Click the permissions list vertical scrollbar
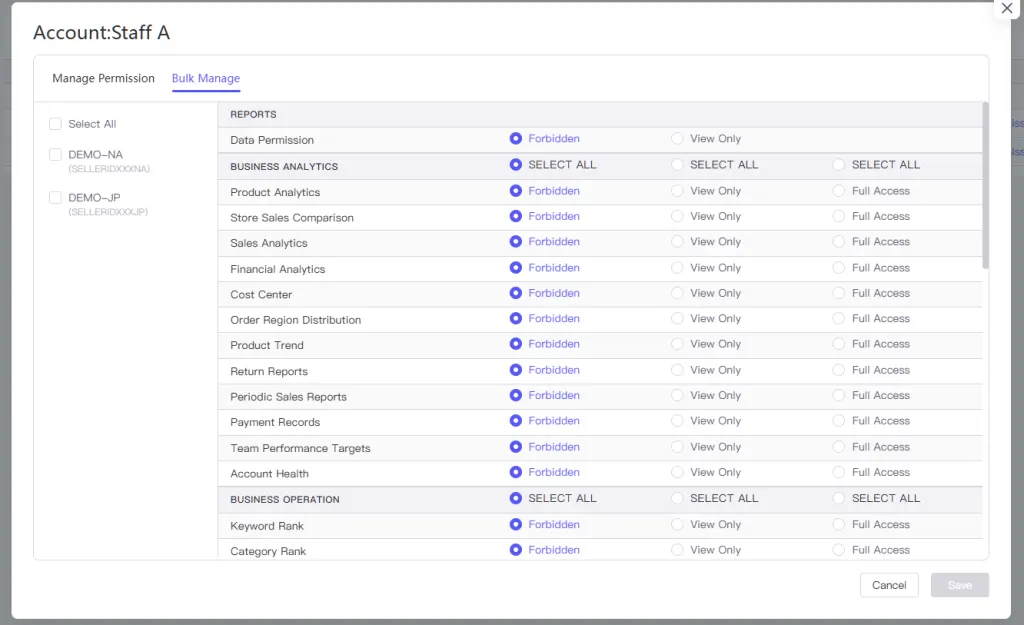This screenshot has width=1024, height=625. pyautogui.click(x=985, y=185)
